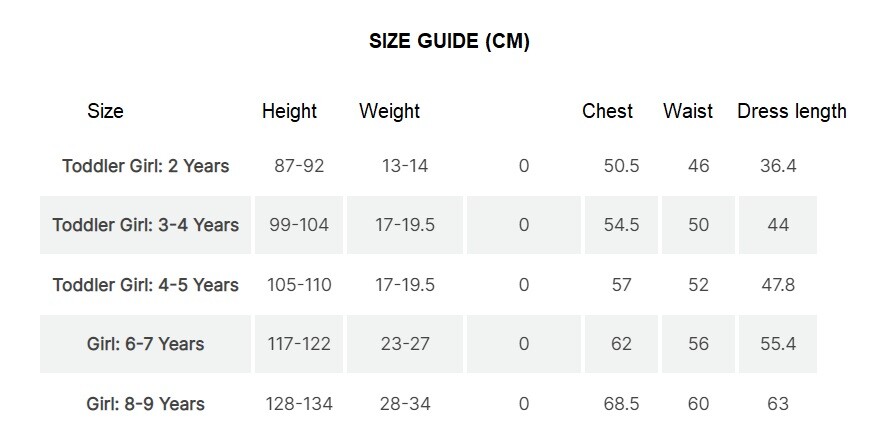Click the 87-92 height cell
The image size is (887, 424).
point(299,166)
